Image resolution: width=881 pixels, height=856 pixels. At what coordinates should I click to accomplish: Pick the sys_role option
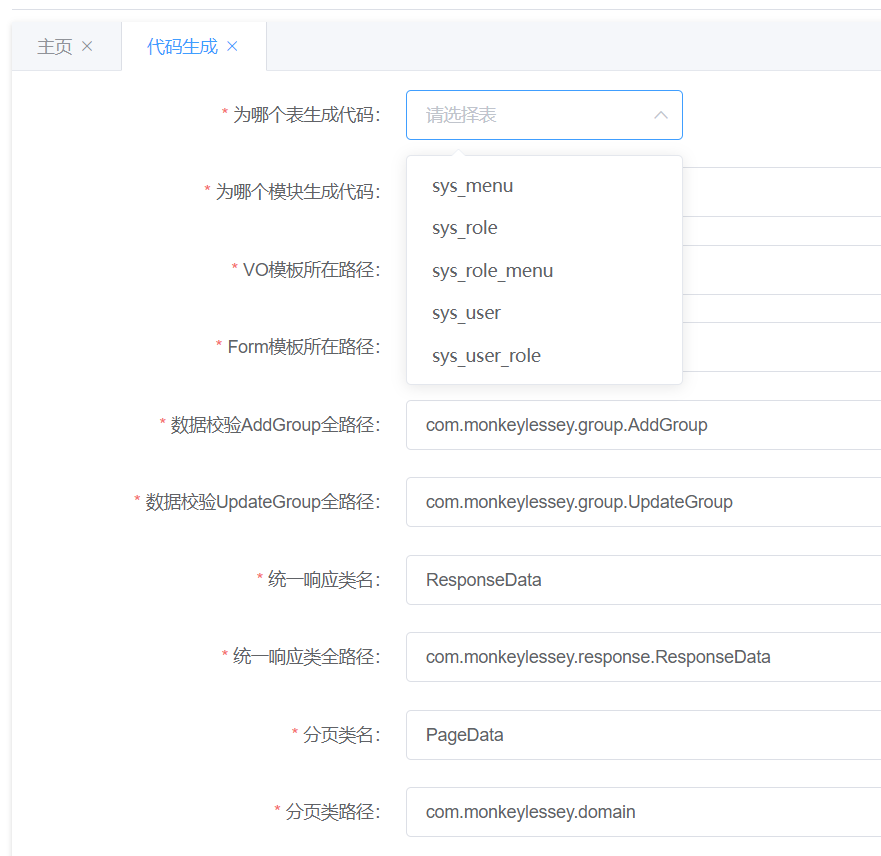(465, 228)
